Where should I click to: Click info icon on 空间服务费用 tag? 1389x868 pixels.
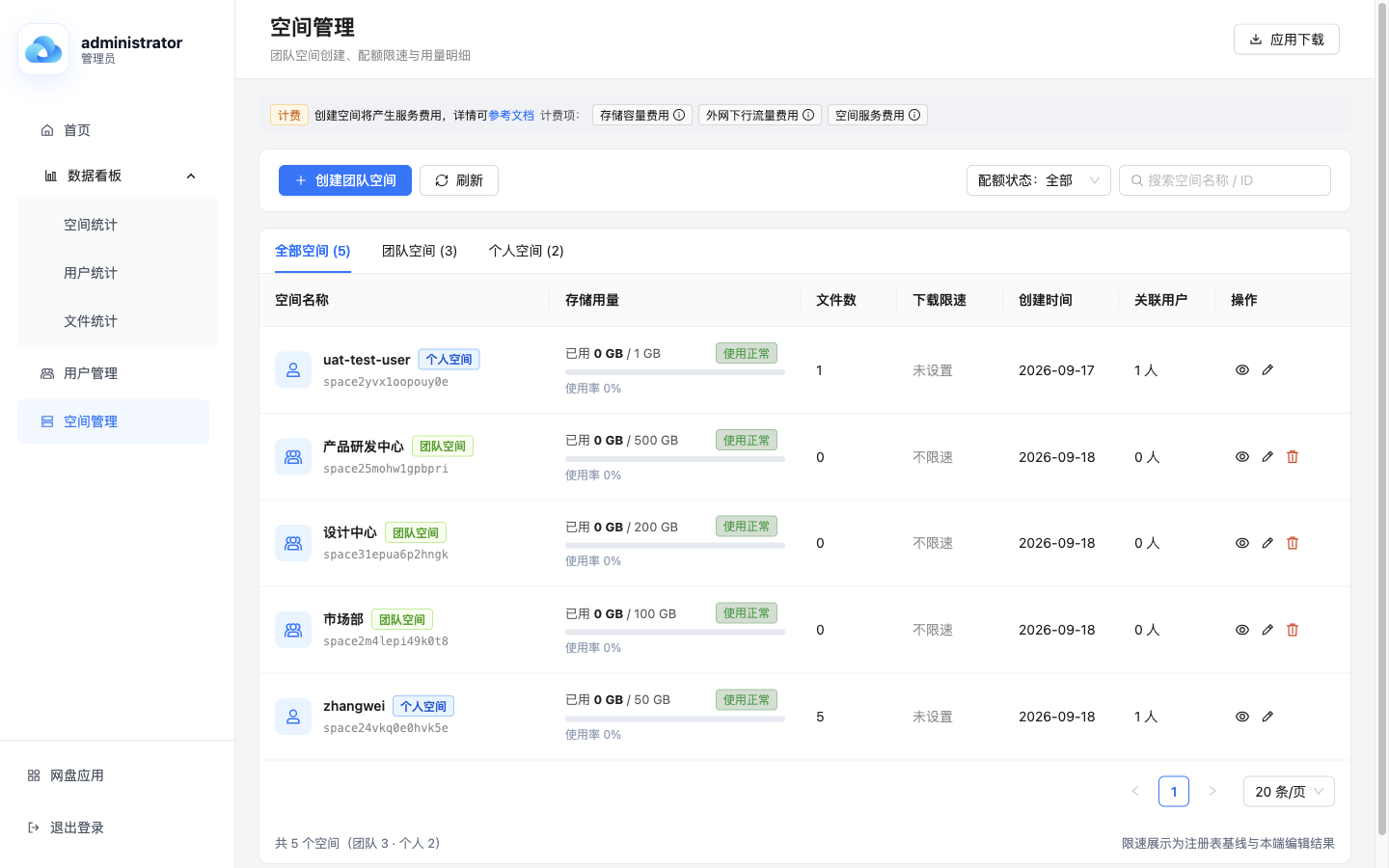pyautogui.click(x=914, y=115)
